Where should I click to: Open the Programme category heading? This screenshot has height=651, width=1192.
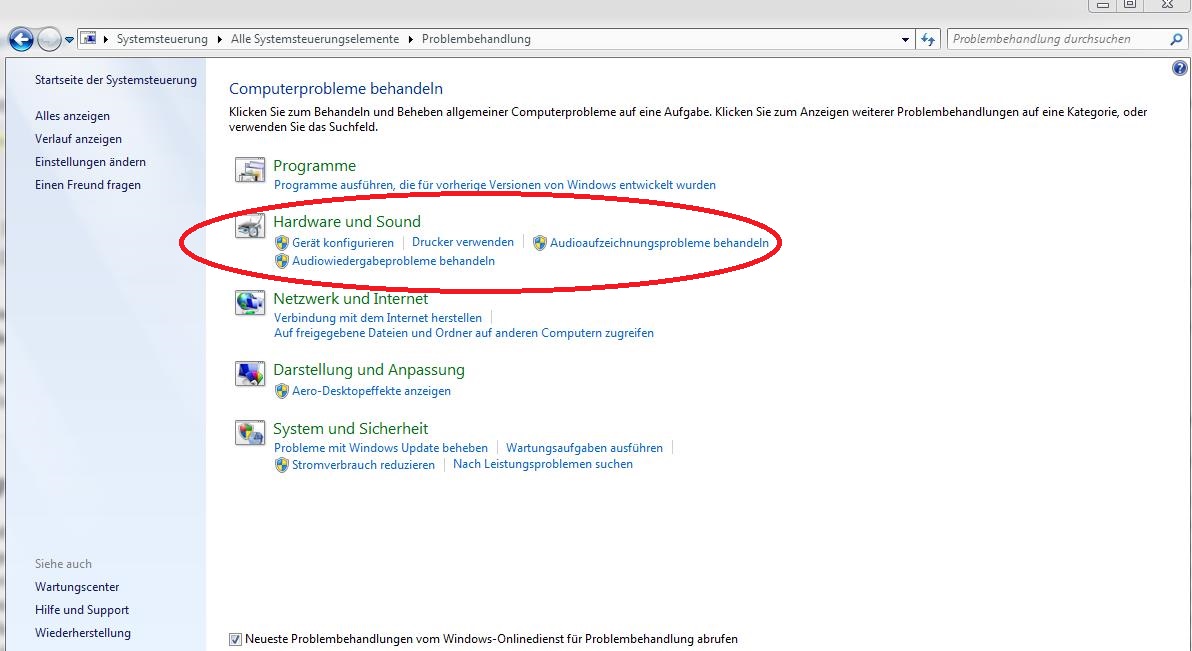click(315, 166)
